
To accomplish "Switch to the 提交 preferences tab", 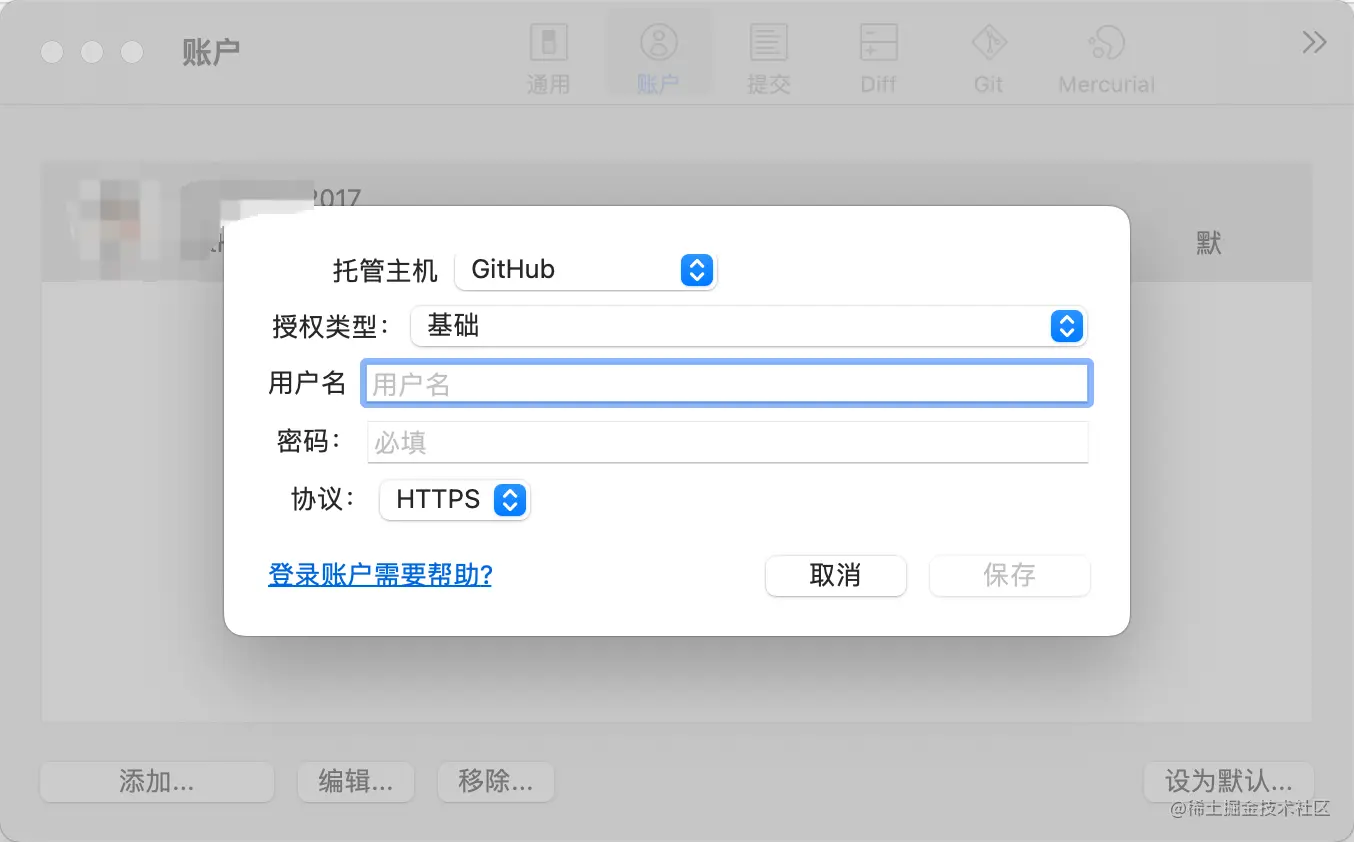I will [x=768, y=58].
